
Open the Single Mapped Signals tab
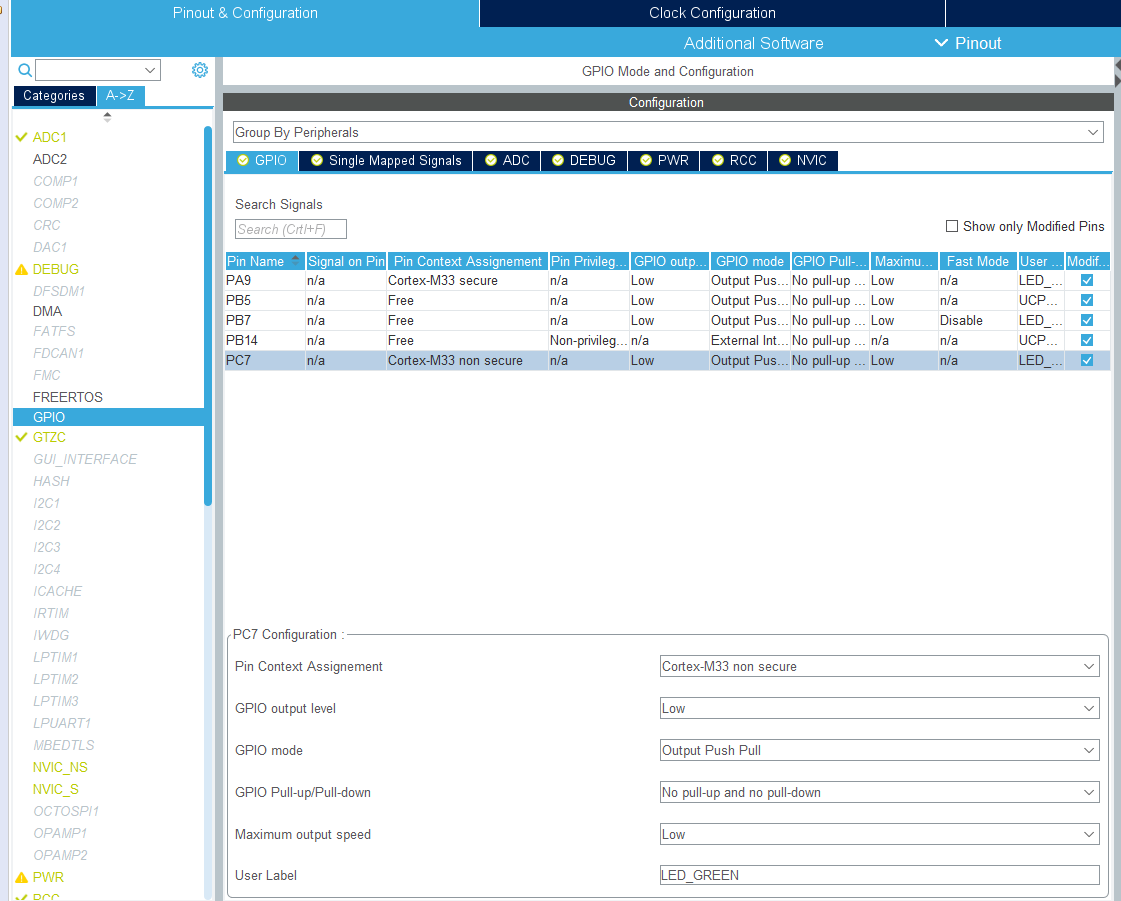[386, 160]
